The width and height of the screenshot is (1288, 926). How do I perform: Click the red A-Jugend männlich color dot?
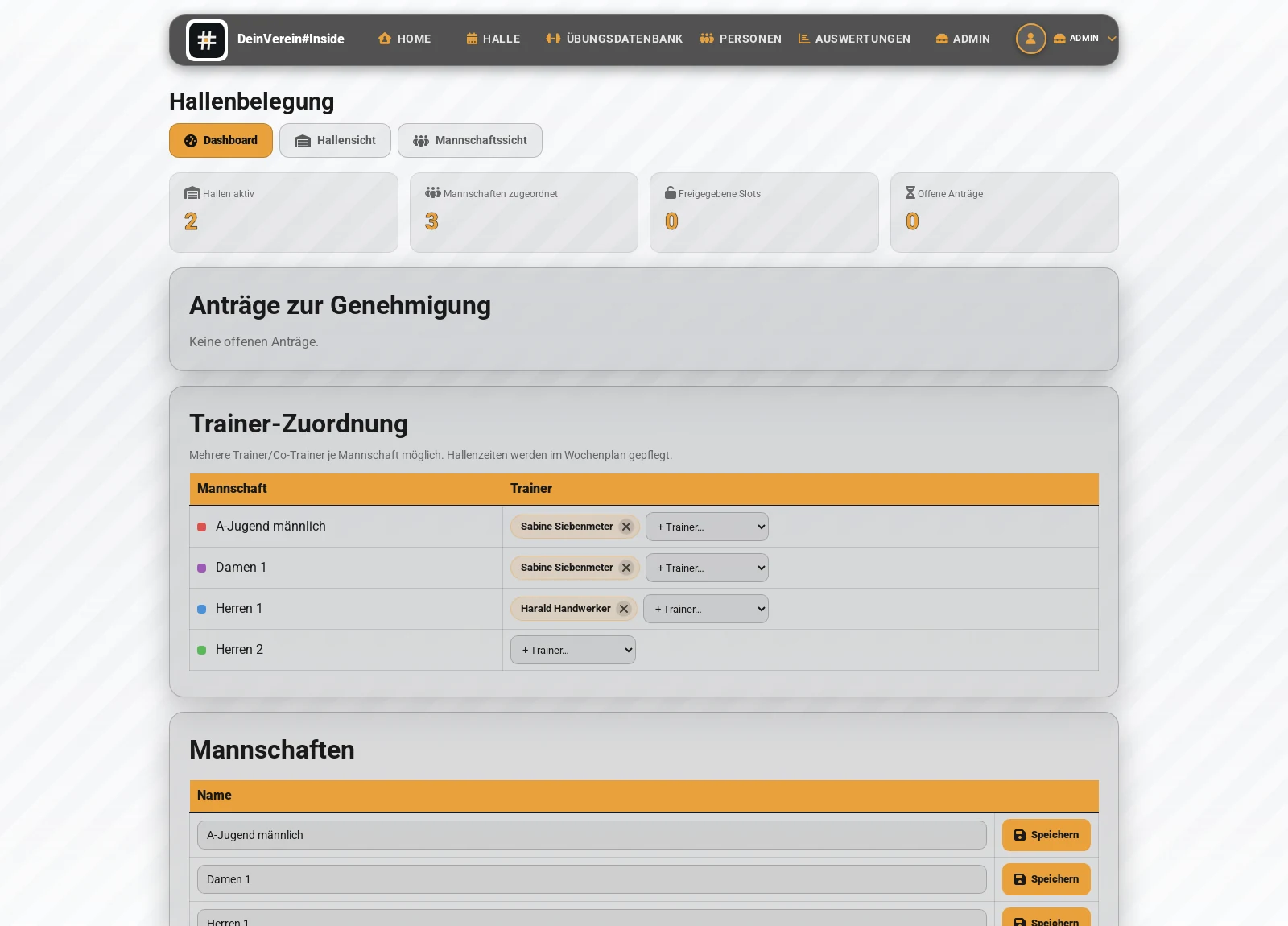coord(202,527)
